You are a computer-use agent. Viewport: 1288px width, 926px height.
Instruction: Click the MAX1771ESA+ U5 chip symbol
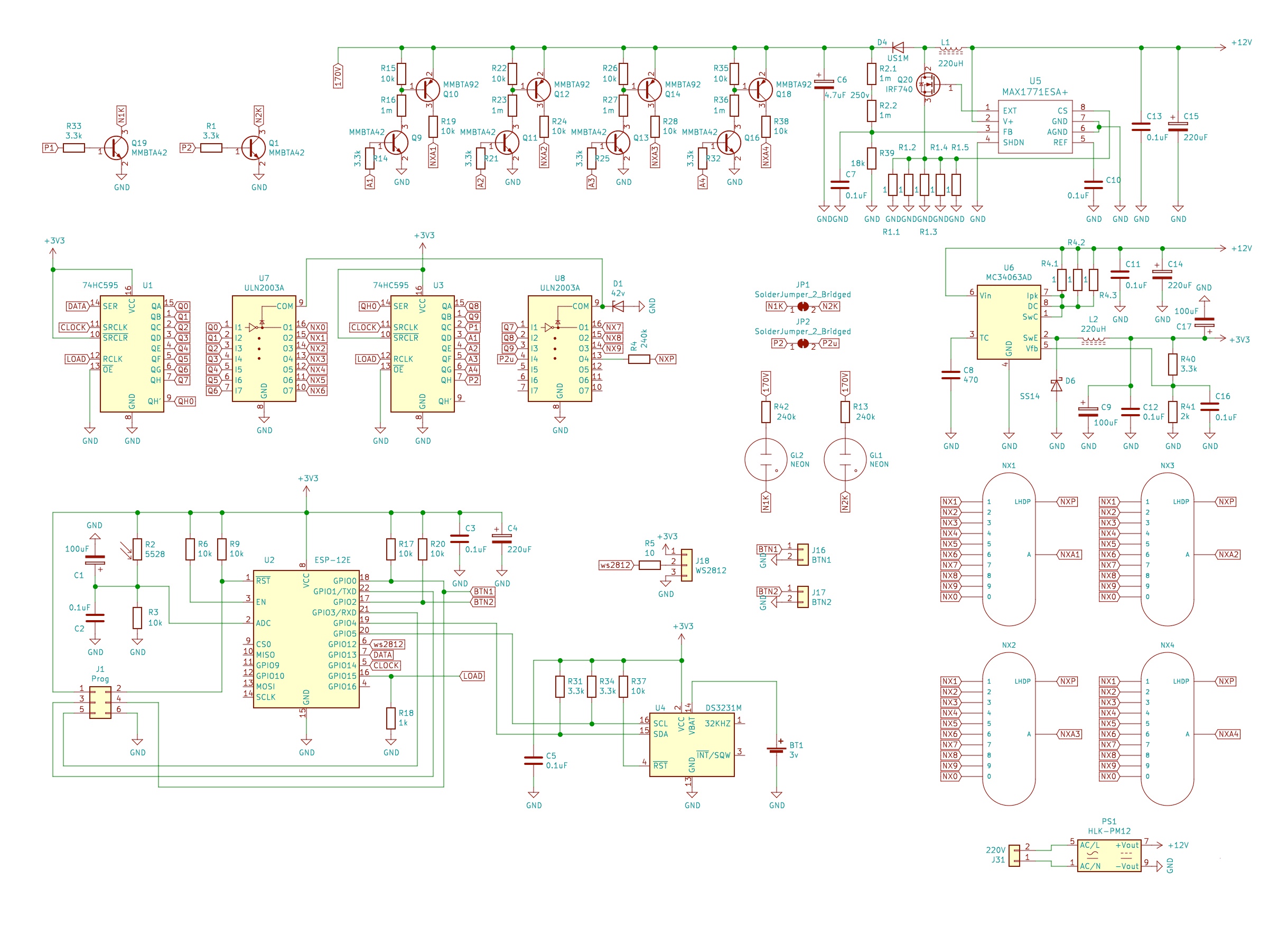[1035, 127]
